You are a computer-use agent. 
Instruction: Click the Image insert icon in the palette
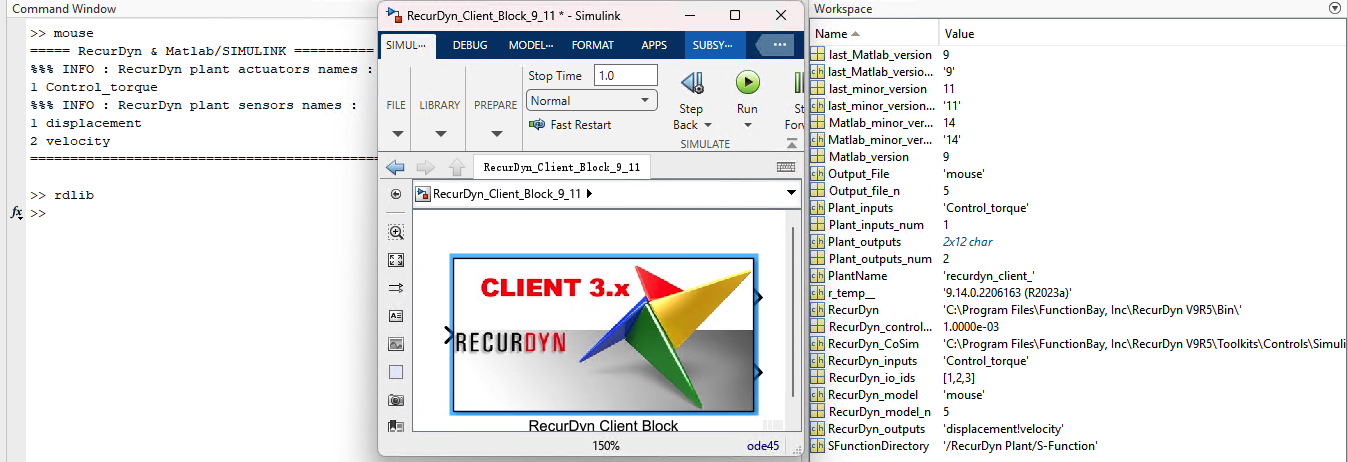pos(396,344)
